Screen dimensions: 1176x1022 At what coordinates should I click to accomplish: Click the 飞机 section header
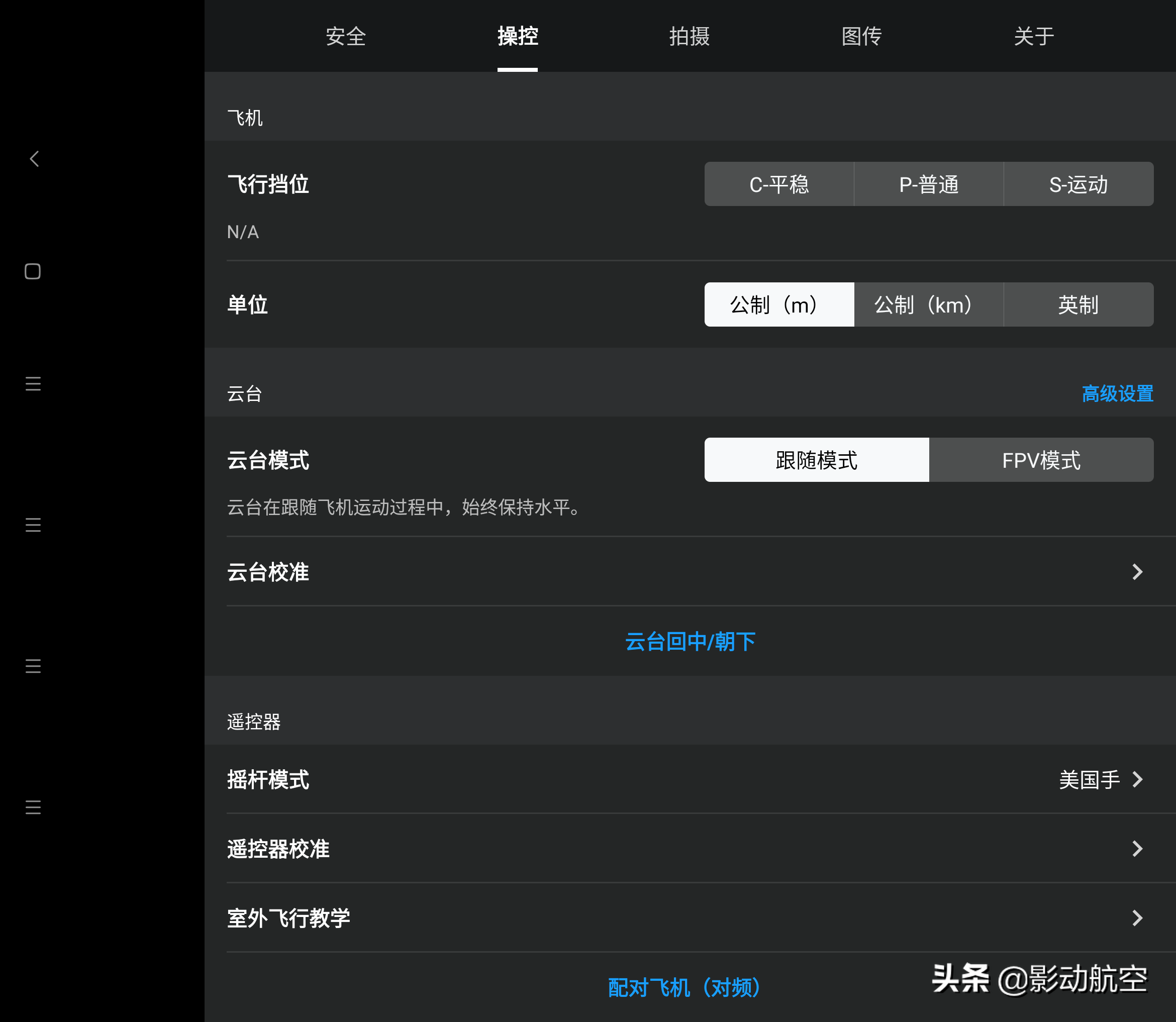245,118
